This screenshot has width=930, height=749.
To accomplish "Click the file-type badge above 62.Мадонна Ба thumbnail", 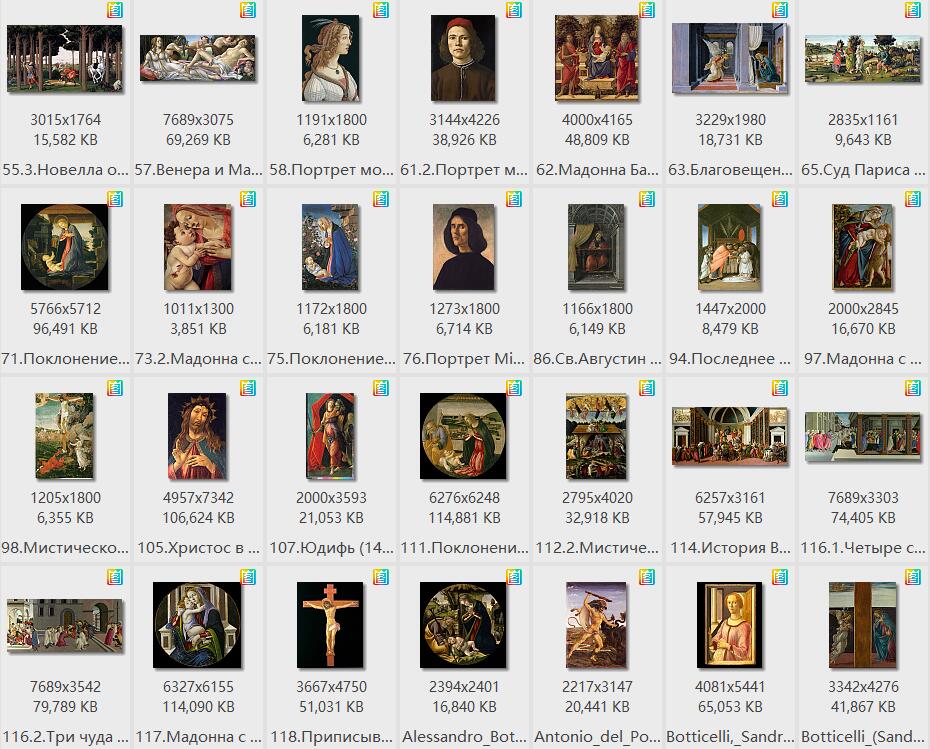I will coord(646,10).
